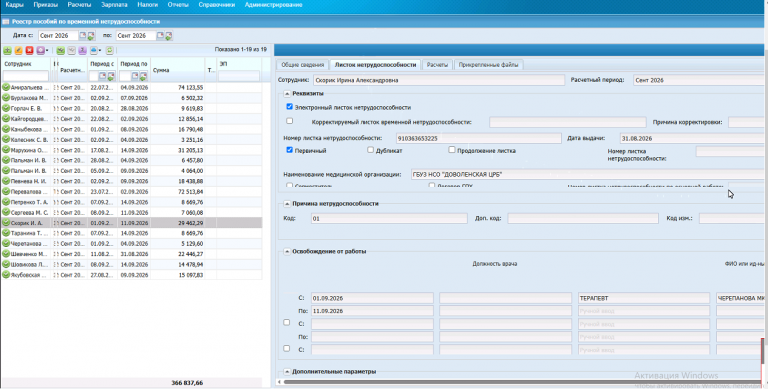The height and width of the screenshot is (389, 768).
Task: Click the green approve-check toolbar icon
Action: pyautogui.click(x=60, y=50)
